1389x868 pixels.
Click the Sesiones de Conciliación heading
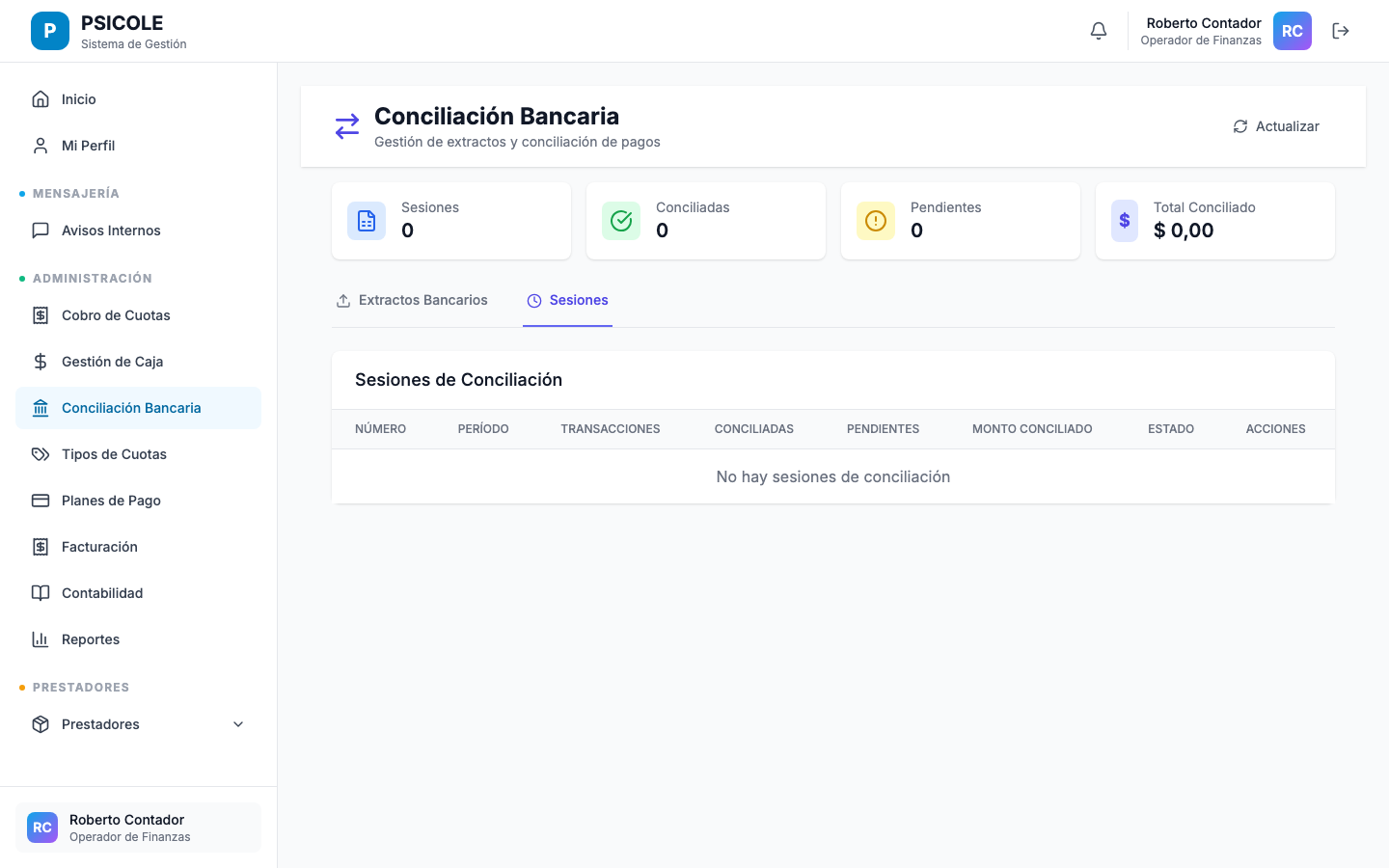tap(458, 380)
